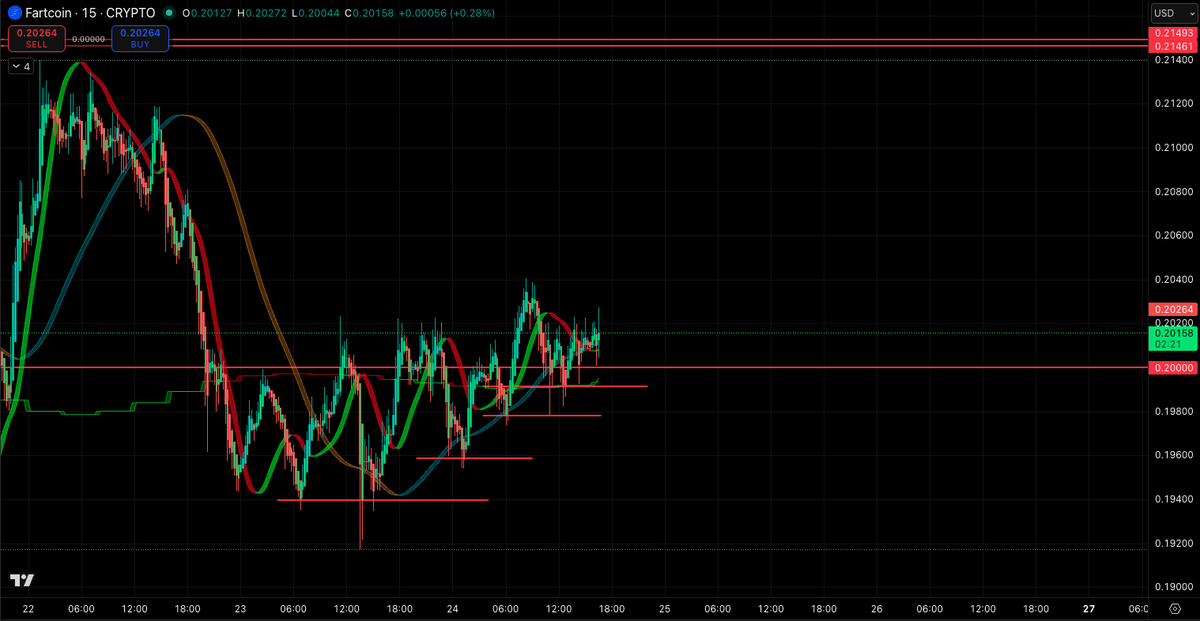The height and width of the screenshot is (621, 1200).
Task: Click the red SELL 0.20264 button
Action: tap(37, 38)
